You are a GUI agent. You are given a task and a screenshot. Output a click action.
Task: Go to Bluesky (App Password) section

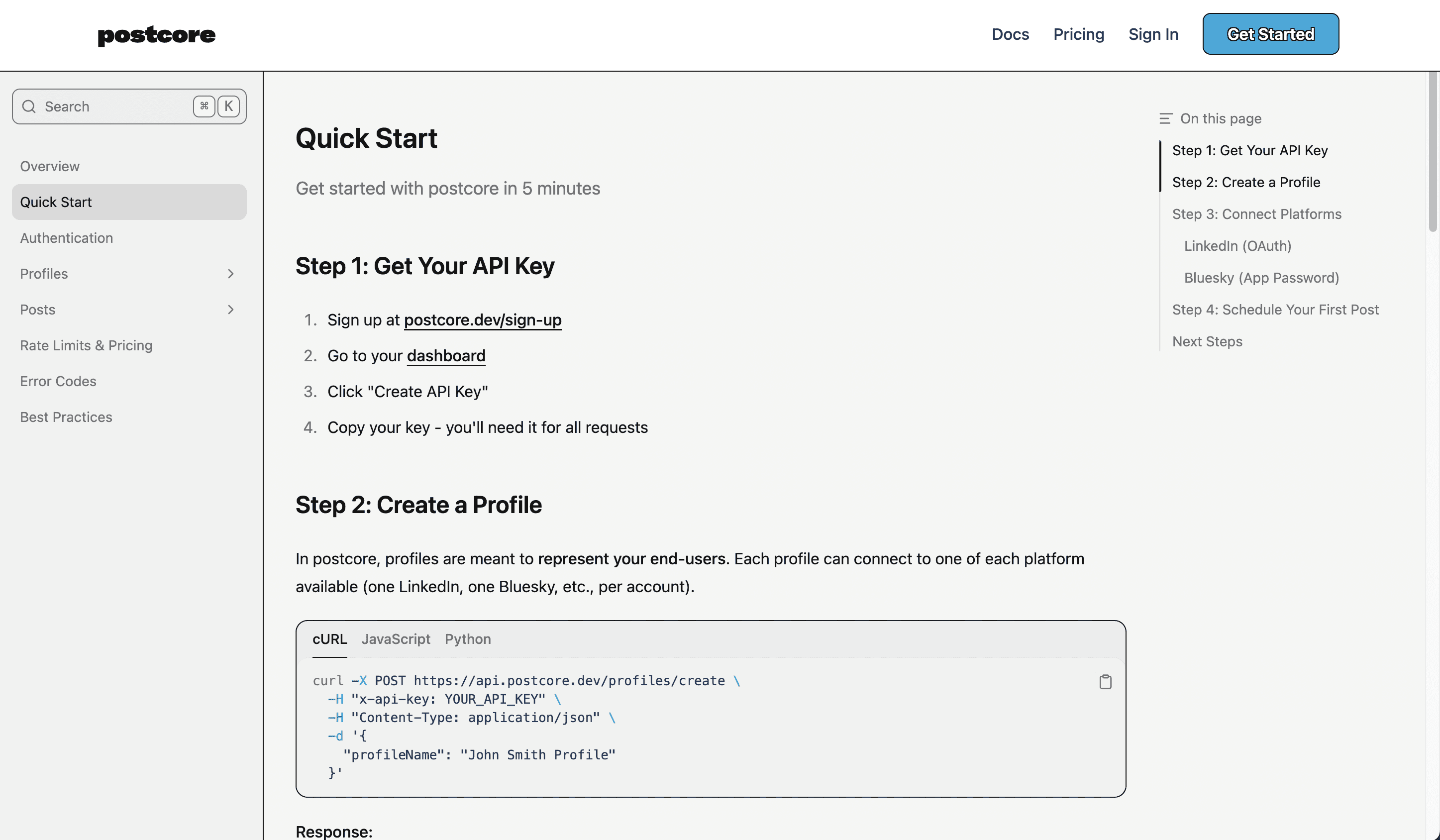click(1261, 278)
